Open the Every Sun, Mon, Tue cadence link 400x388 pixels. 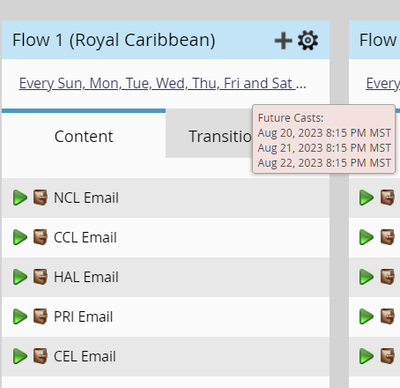click(162, 83)
